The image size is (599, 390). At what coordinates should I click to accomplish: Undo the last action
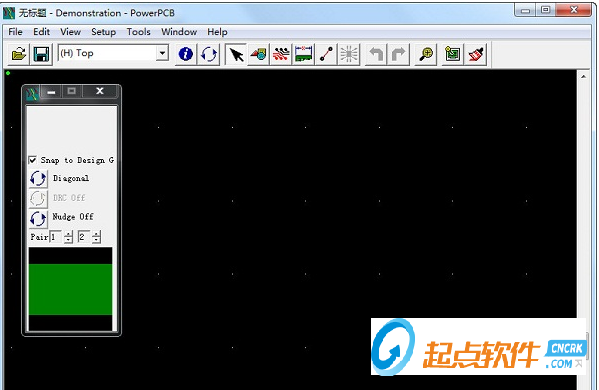pos(376,54)
